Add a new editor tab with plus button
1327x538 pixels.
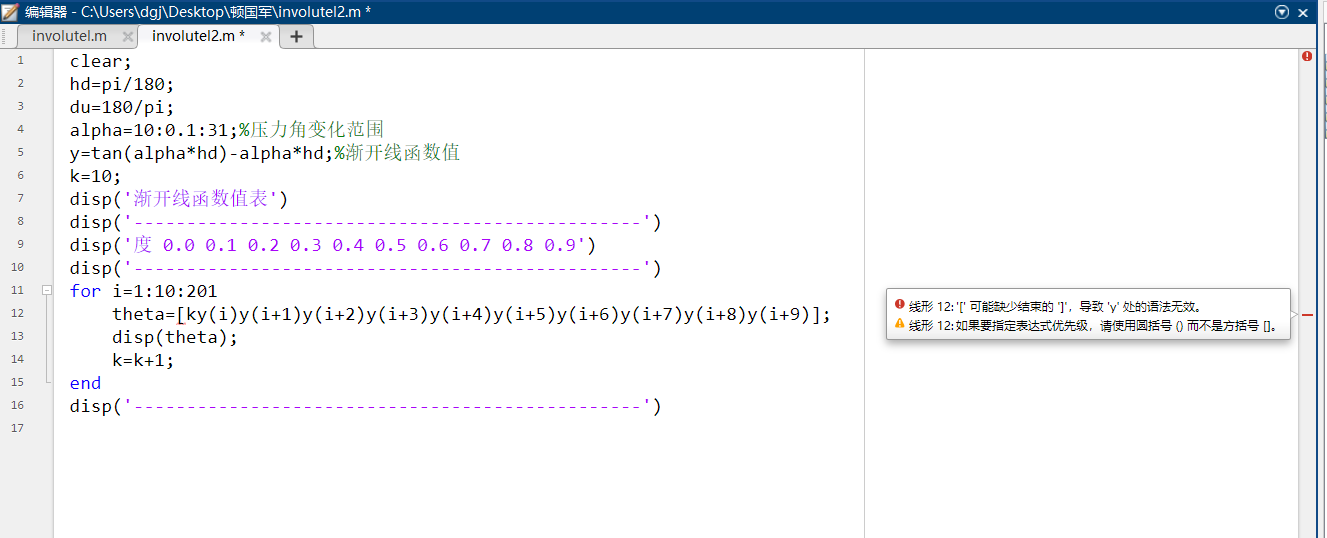click(296, 36)
